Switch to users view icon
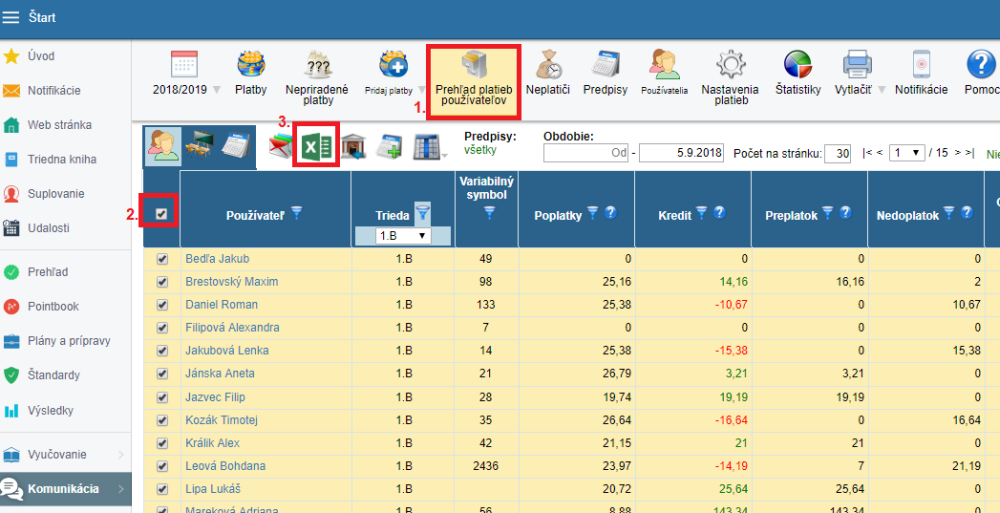The image size is (1000, 513). point(164,147)
